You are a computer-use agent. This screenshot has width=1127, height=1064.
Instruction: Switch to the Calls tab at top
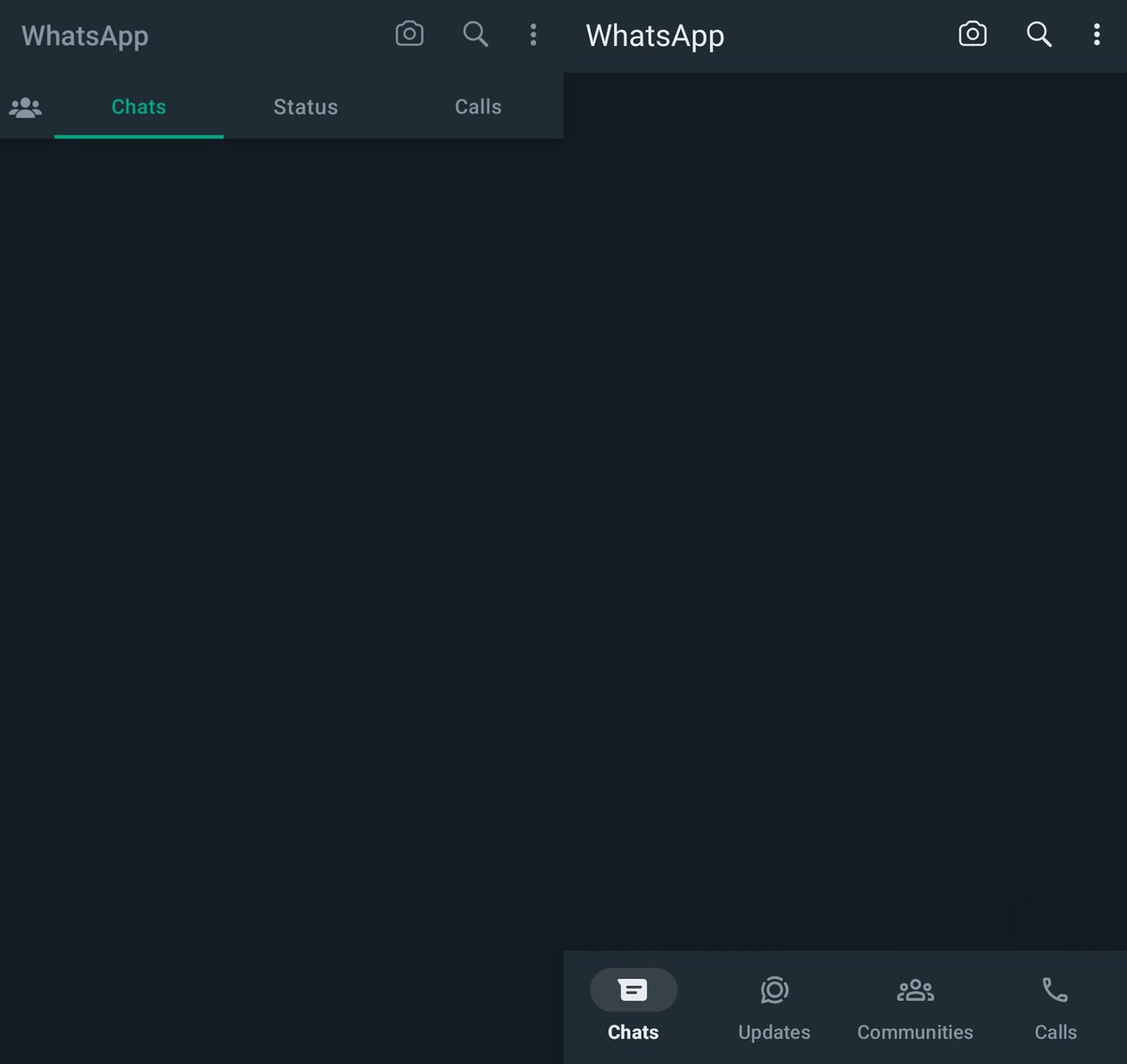pyautogui.click(x=478, y=107)
